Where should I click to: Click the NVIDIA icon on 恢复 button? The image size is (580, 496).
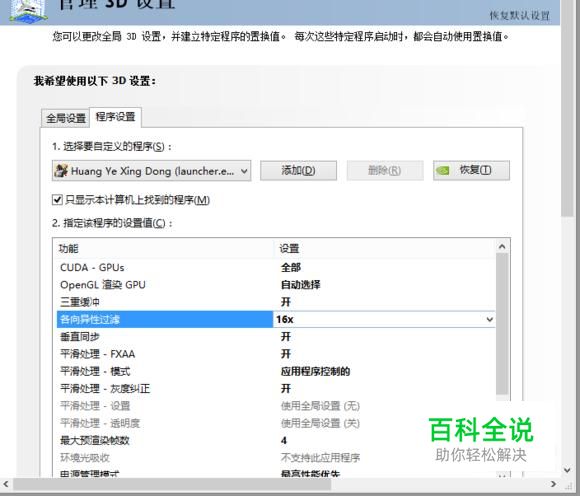tap(443, 171)
